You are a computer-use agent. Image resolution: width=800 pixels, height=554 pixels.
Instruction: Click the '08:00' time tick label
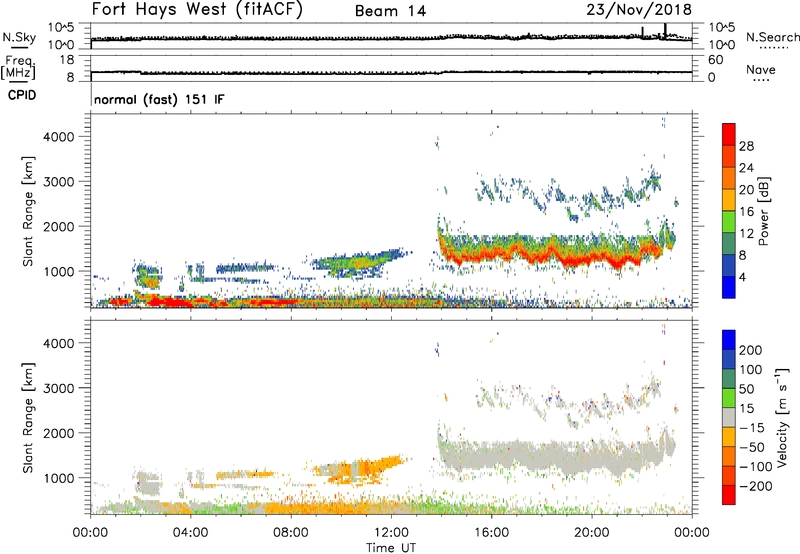pyautogui.click(x=291, y=533)
